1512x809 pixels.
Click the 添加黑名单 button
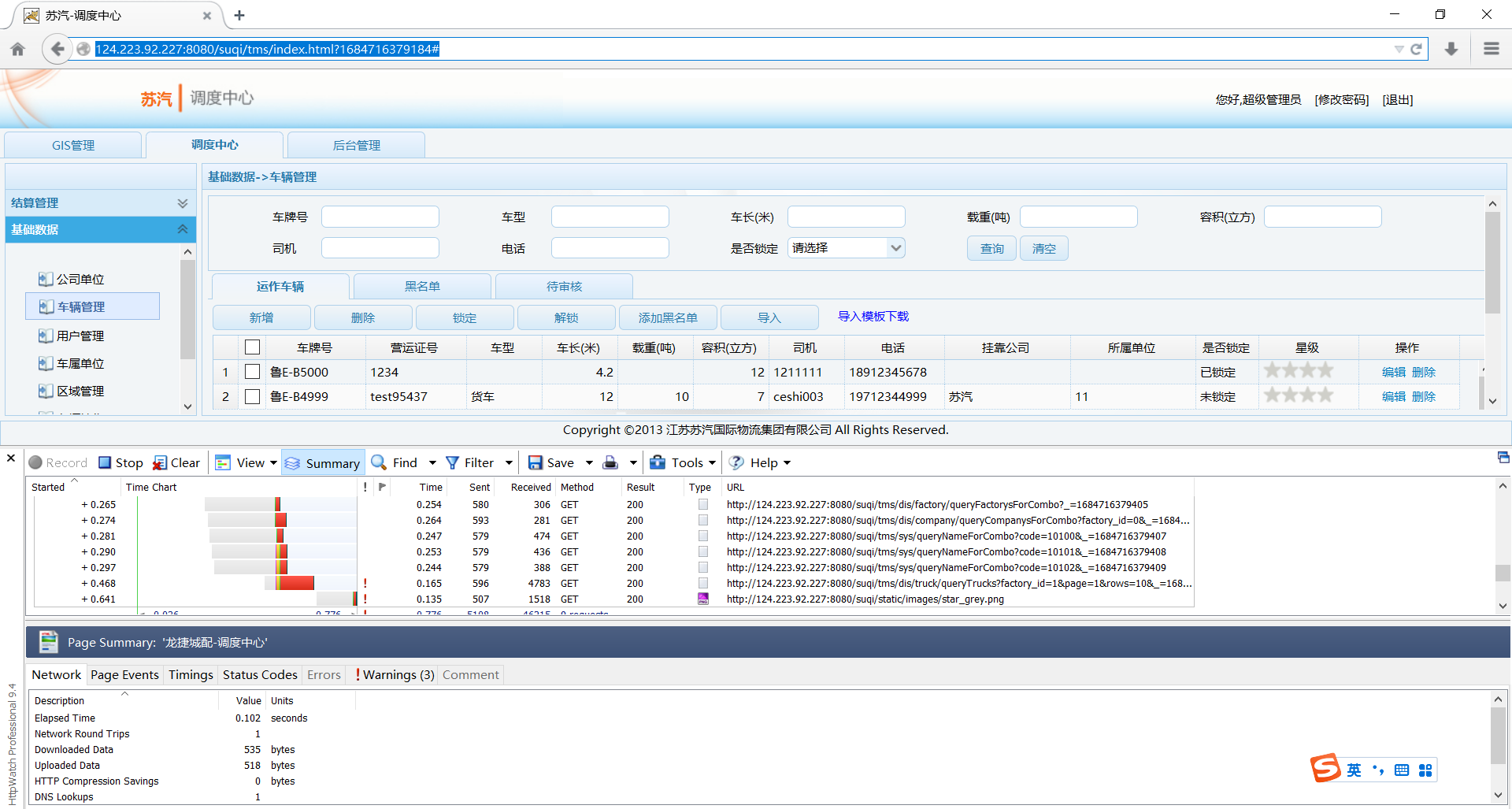tap(668, 317)
